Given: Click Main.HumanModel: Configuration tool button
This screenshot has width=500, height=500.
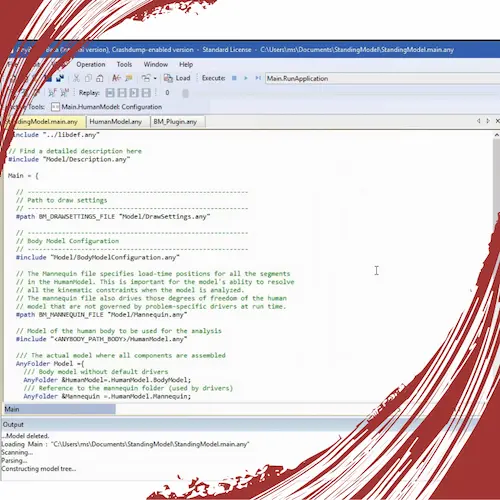Looking at the screenshot, I should [107, 107].
